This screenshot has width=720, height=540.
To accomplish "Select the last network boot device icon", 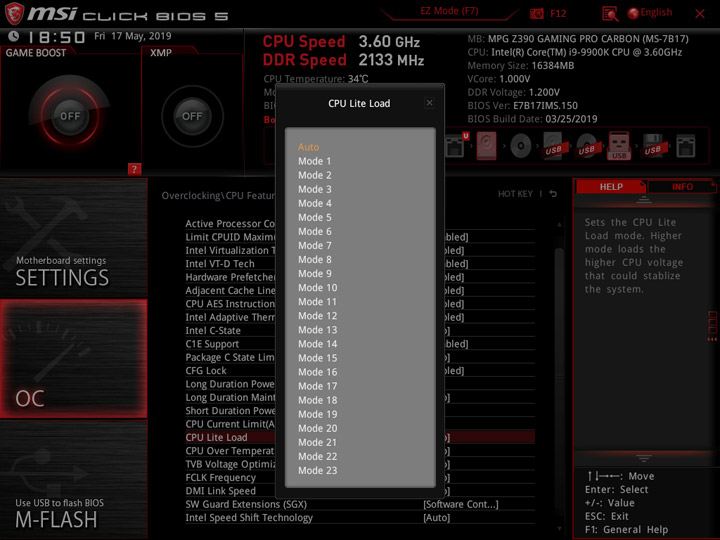I will [686, 146].
